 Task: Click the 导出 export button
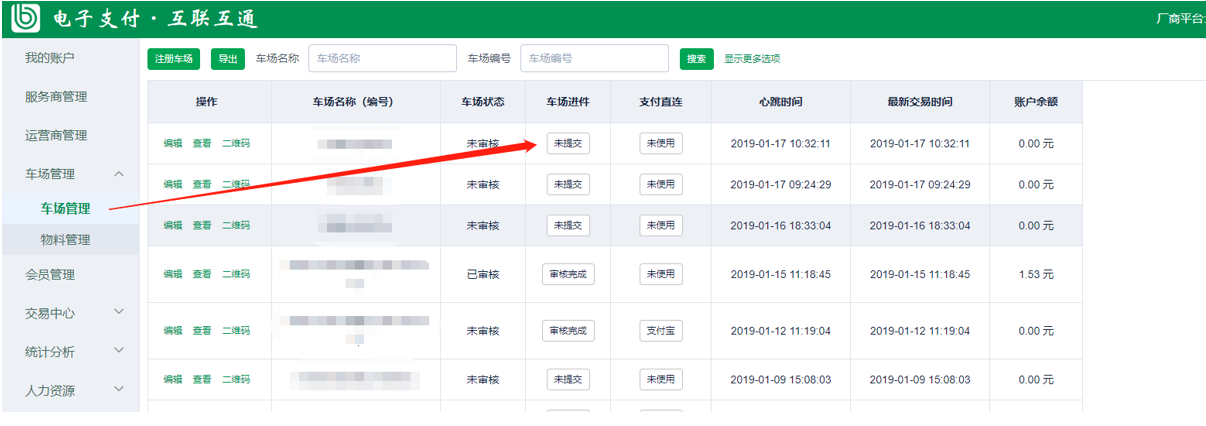click(x=227, y=59)
